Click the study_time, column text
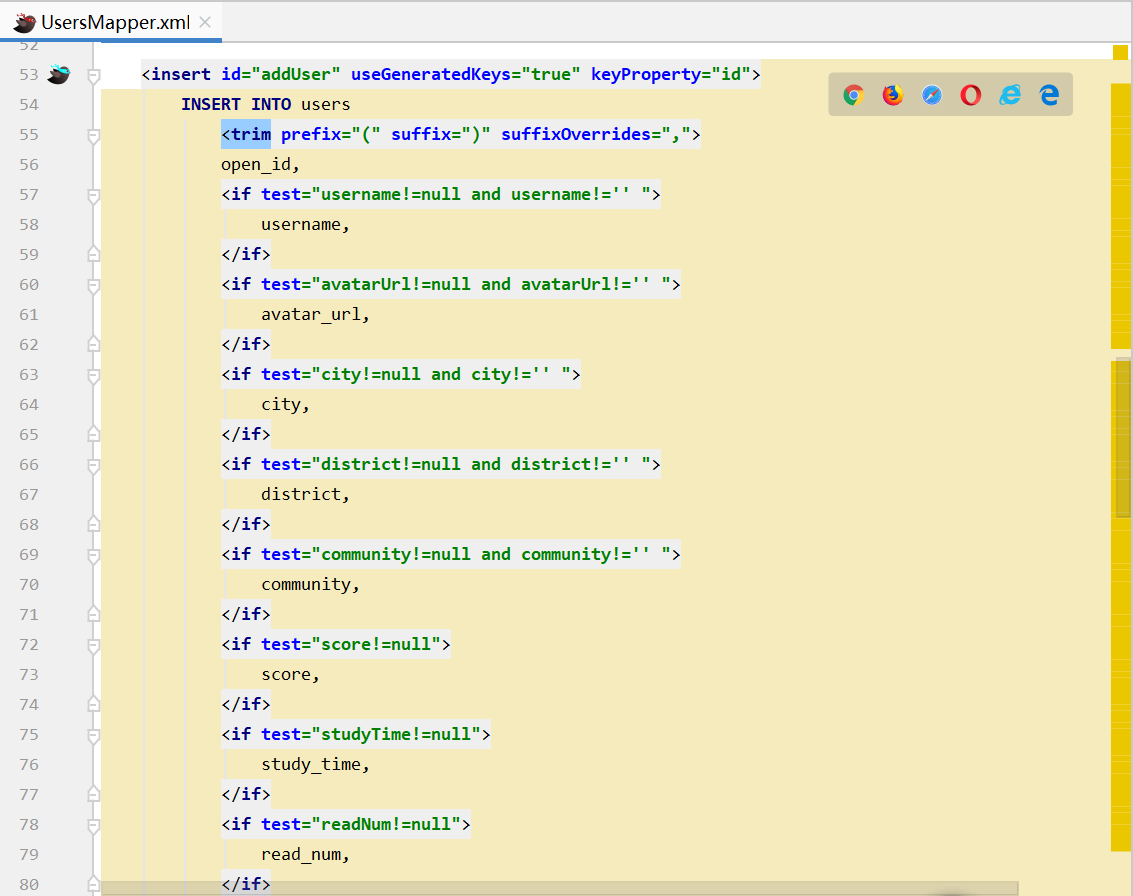 (x=315, y=764)
